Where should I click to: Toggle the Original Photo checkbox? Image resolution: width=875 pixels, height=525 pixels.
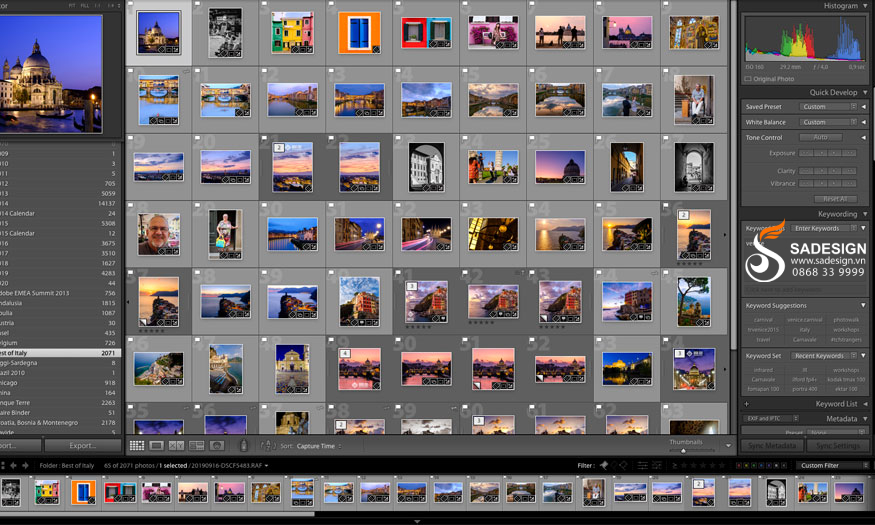point(748,78)
